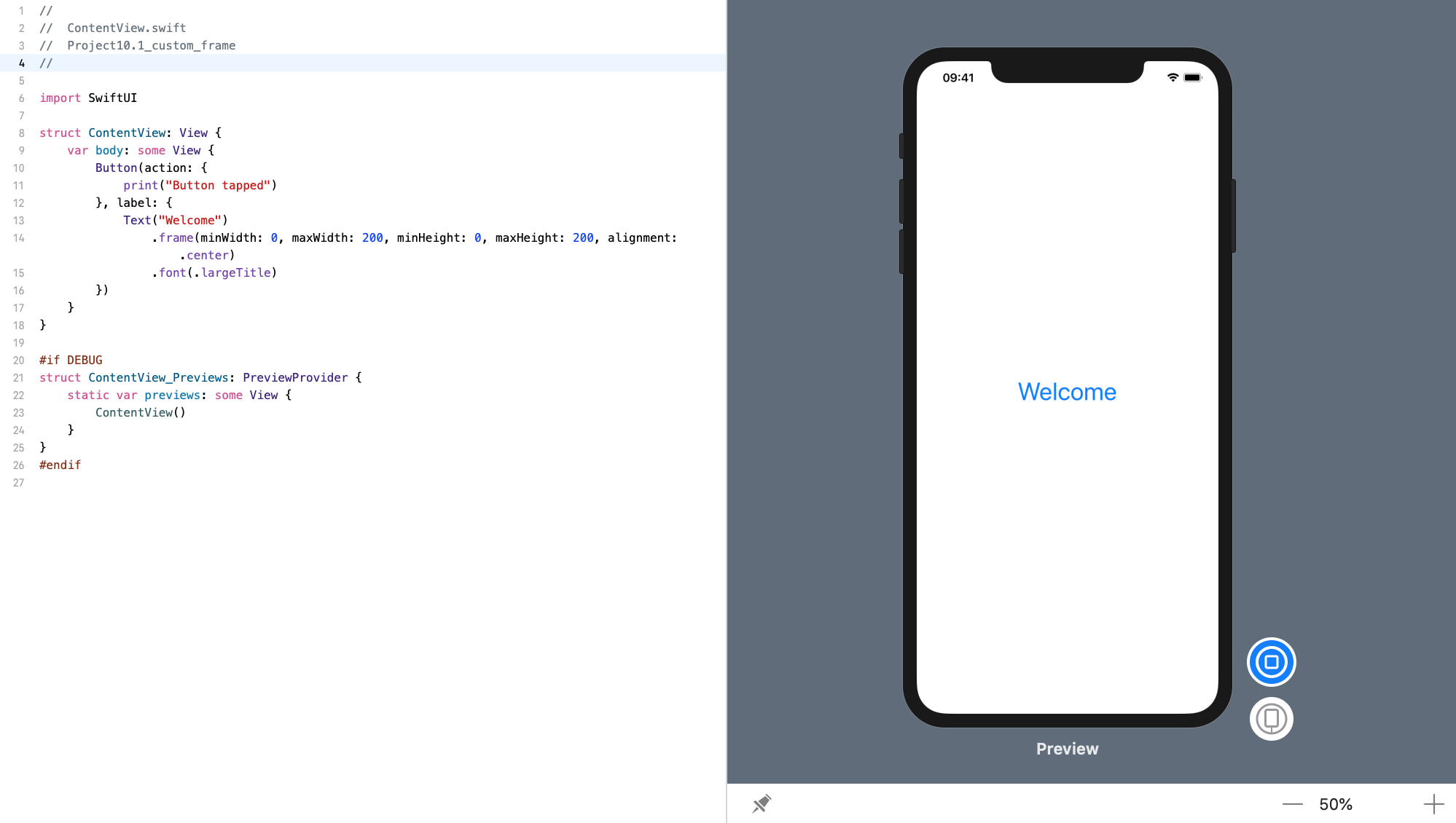Image resolution: width=1456 pixels, height=823 pixels.
Task: Click the Preview on Device button
Action: (1271, 719)
